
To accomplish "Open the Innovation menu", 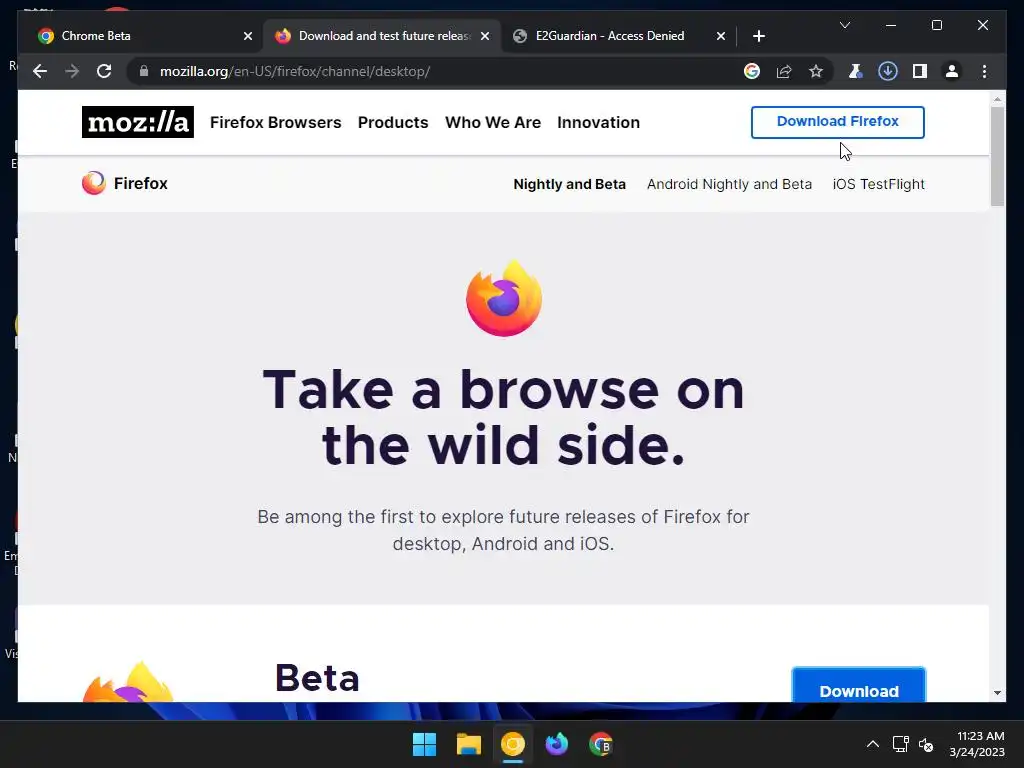I will click(598, 122).
